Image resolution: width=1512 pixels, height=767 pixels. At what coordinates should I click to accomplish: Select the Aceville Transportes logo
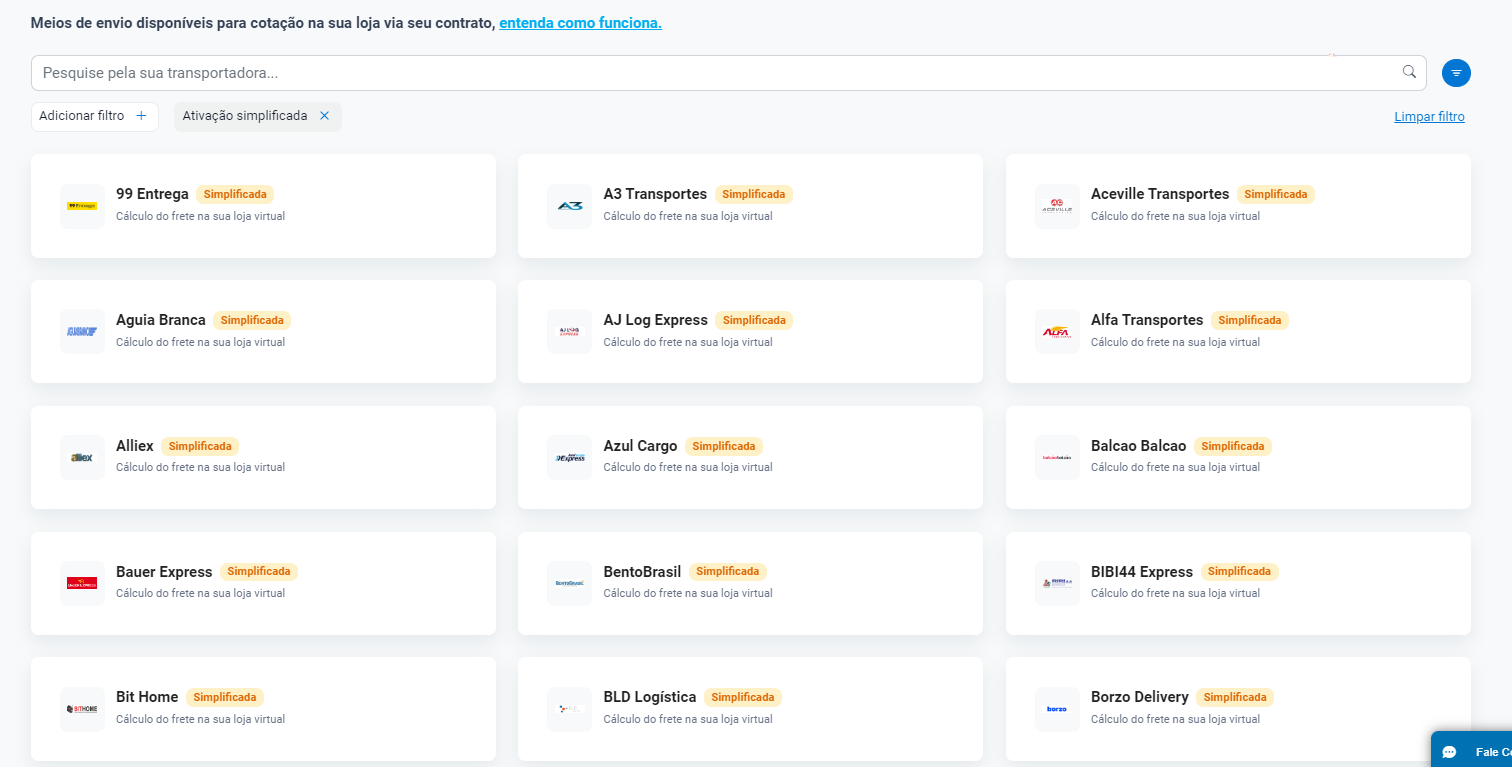[x=1057, y=206]
